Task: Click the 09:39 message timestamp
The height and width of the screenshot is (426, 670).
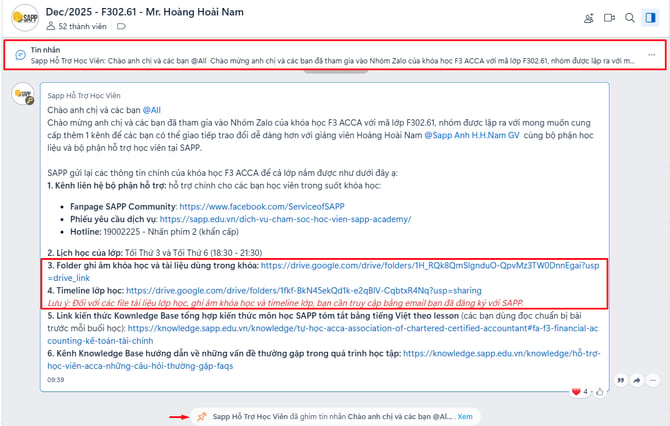Action: click(x=56, y=380)
